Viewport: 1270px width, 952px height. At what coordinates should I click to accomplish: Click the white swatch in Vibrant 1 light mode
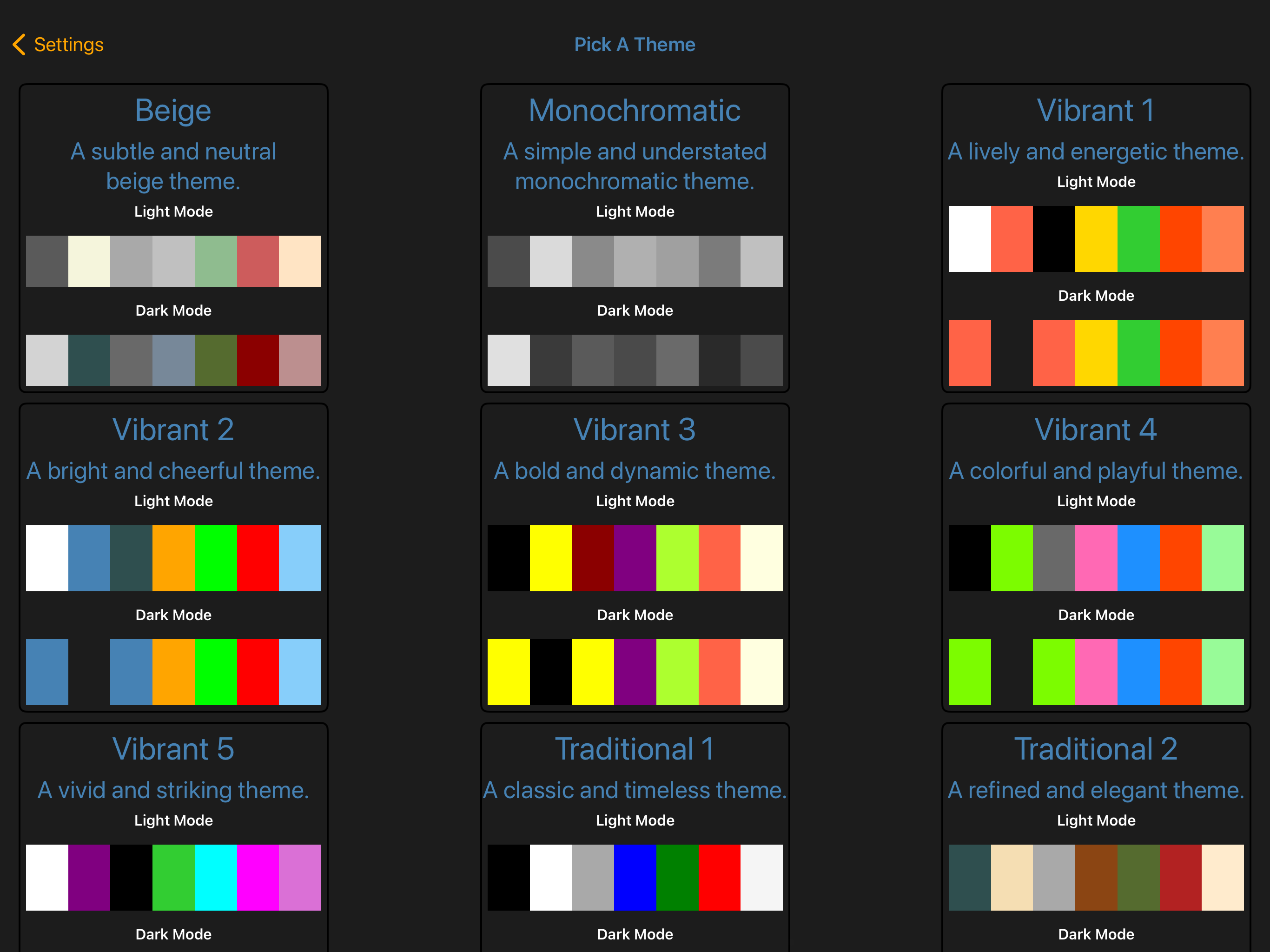969,239
